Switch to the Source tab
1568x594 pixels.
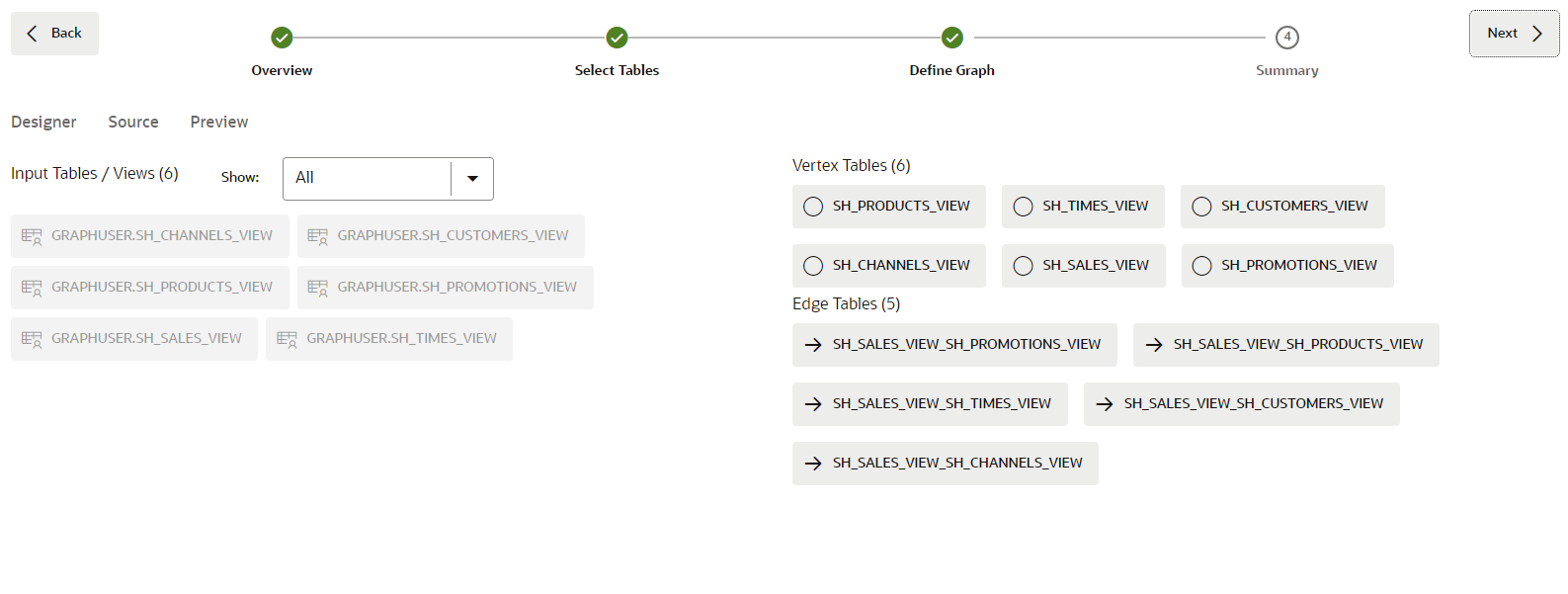[x=133, y=122]
